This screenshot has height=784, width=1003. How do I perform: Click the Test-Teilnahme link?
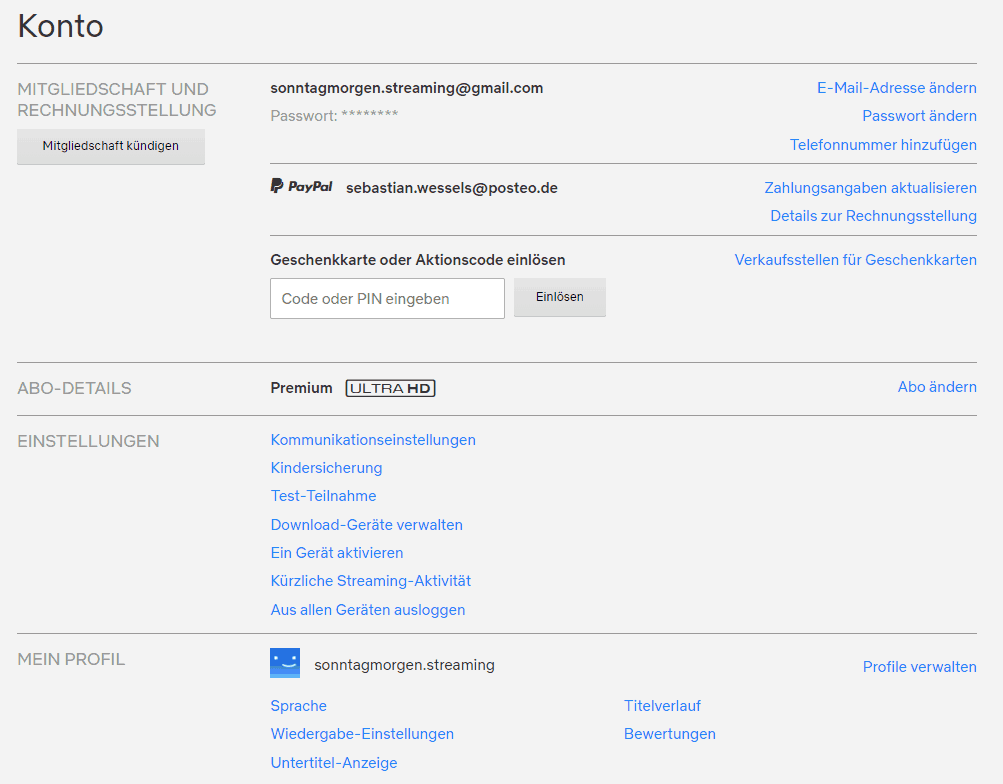point(323,496)
